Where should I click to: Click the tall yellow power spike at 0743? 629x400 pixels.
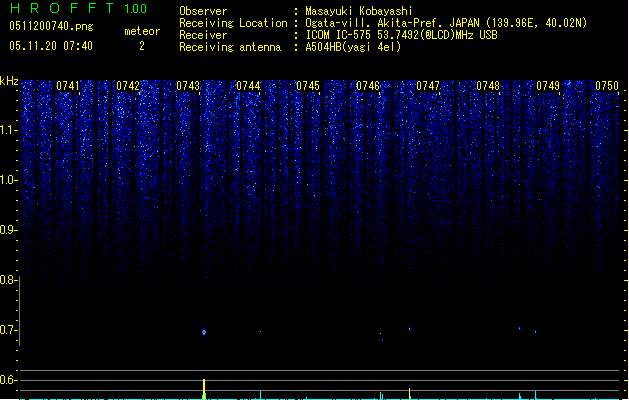[204, 389]
